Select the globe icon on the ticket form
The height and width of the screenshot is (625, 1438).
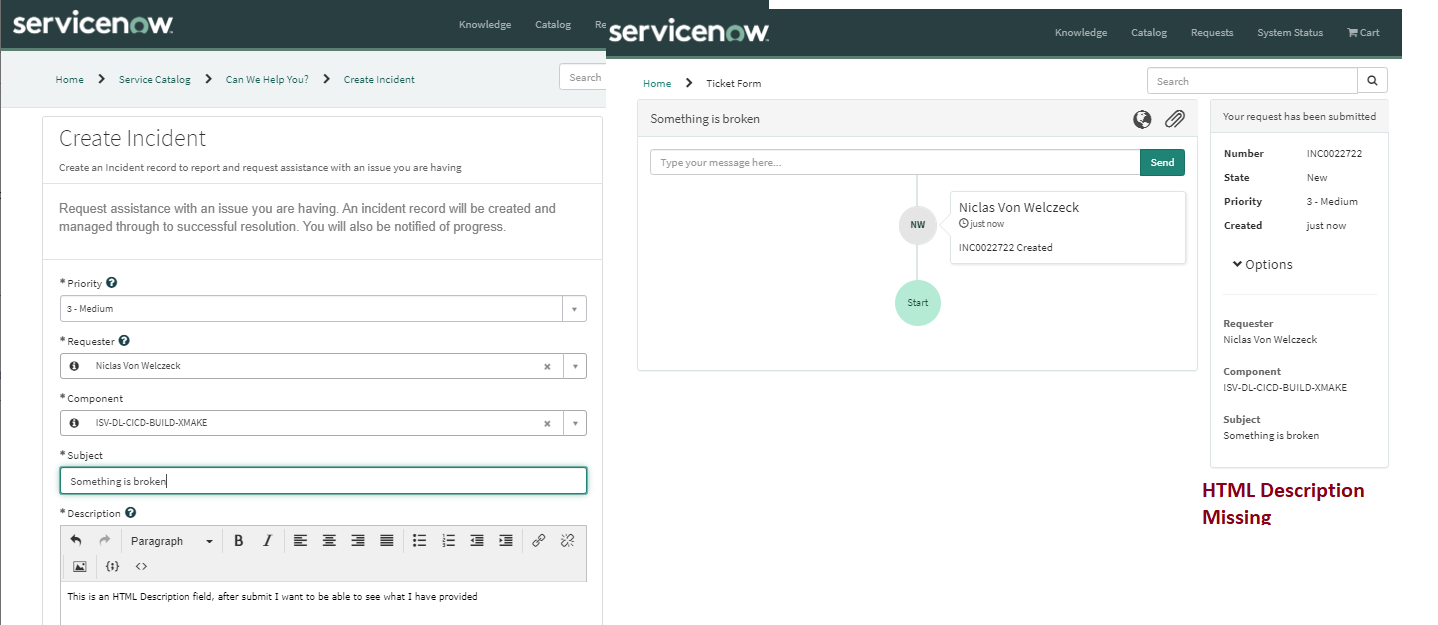click(1141, 118)
